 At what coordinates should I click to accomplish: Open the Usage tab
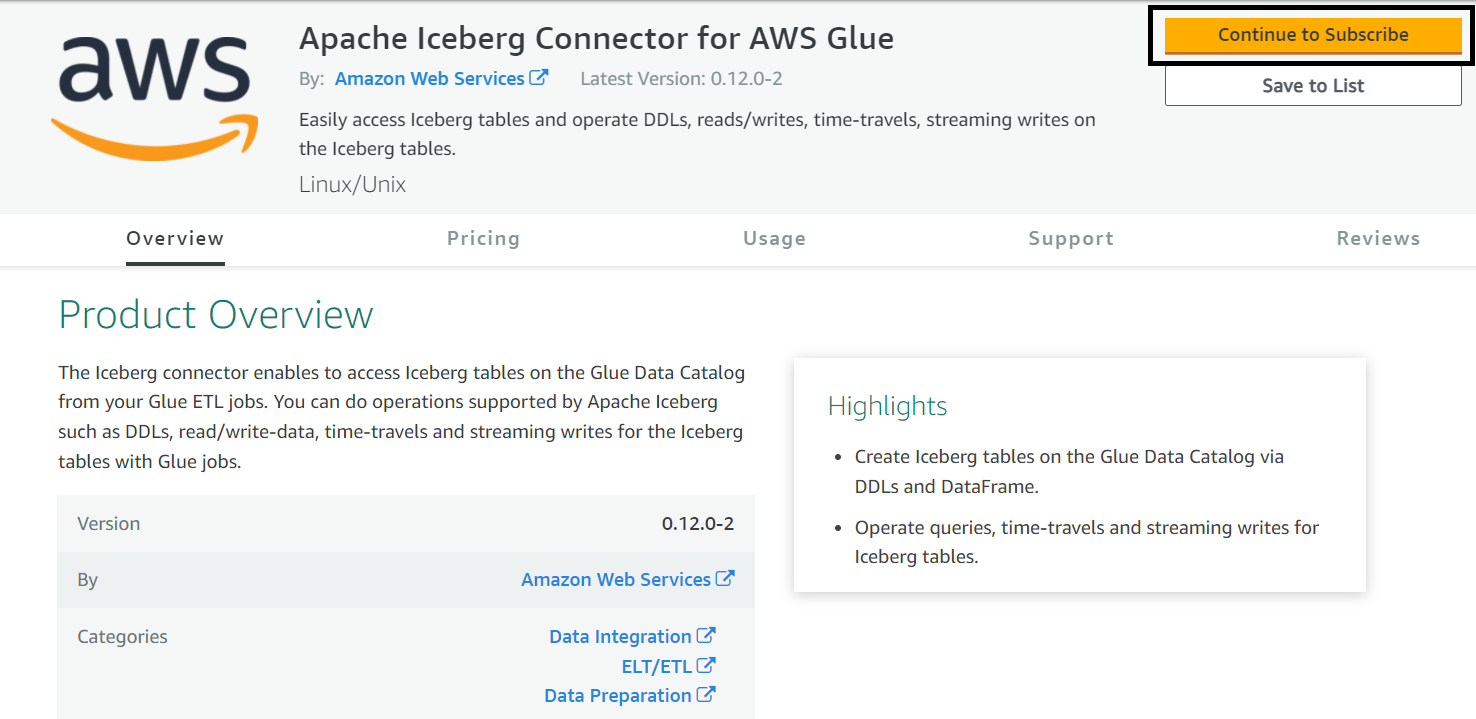(774, 239)
